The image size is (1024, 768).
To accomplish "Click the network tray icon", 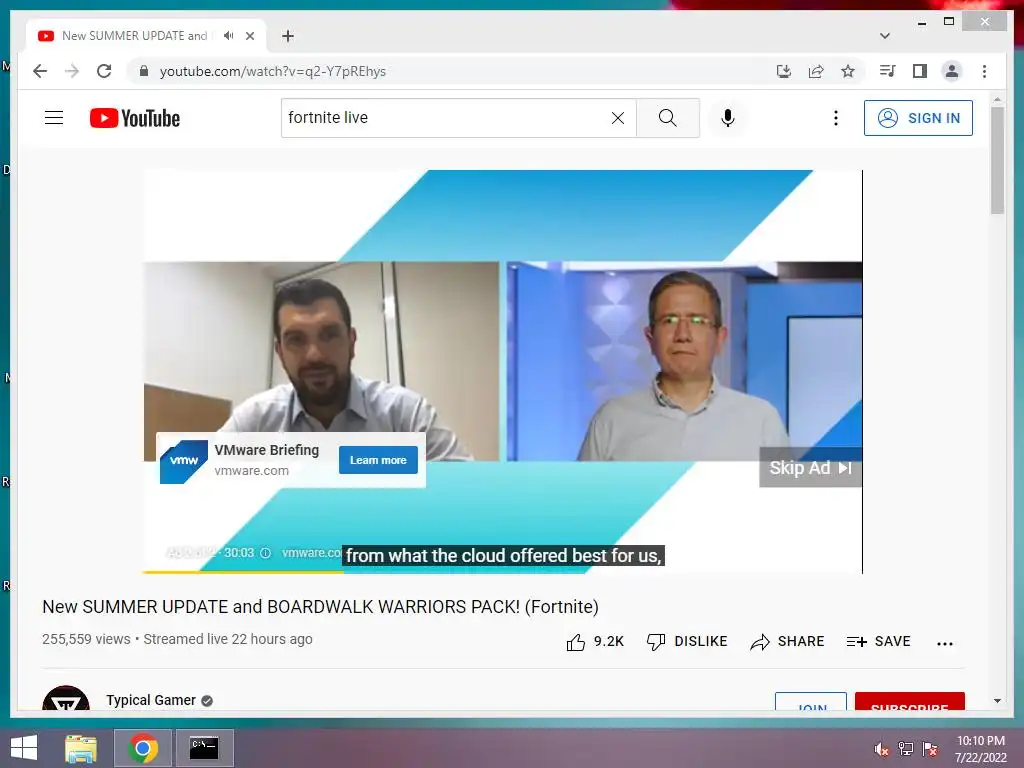I will 906,749.
